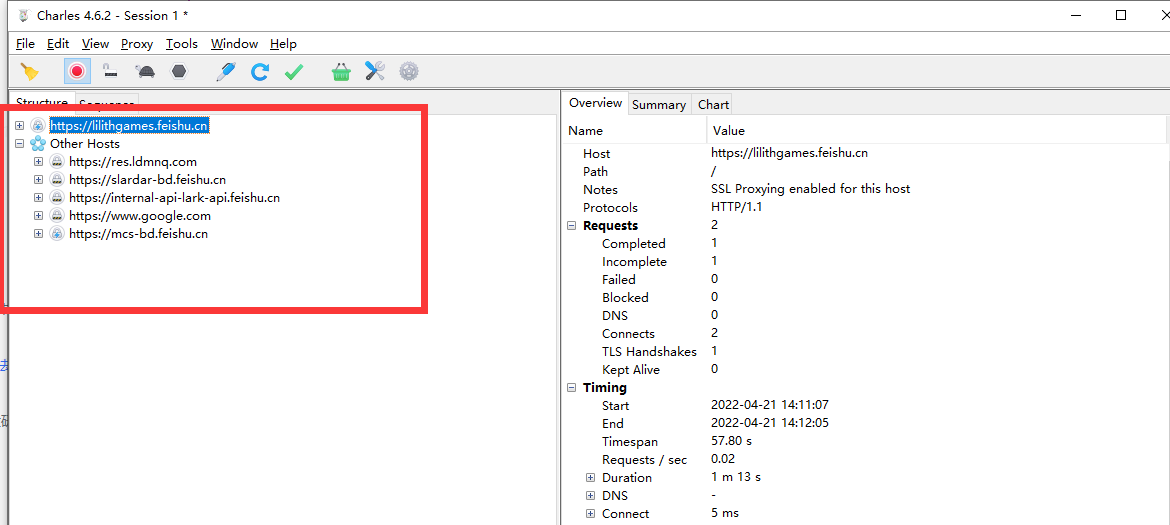Select https://mcs-bd.feishu.cn host

point(139,233)
